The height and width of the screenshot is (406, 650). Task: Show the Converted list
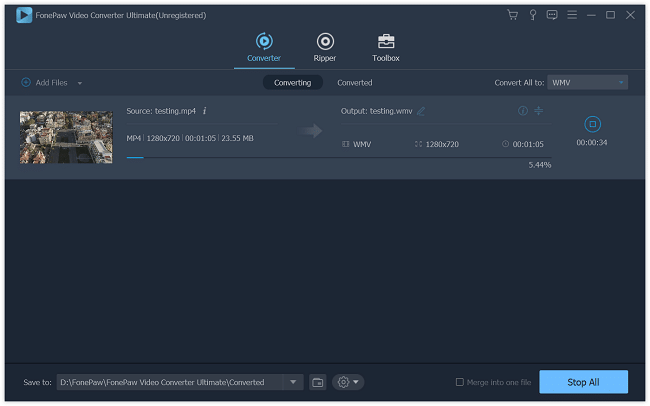(354, 83)
